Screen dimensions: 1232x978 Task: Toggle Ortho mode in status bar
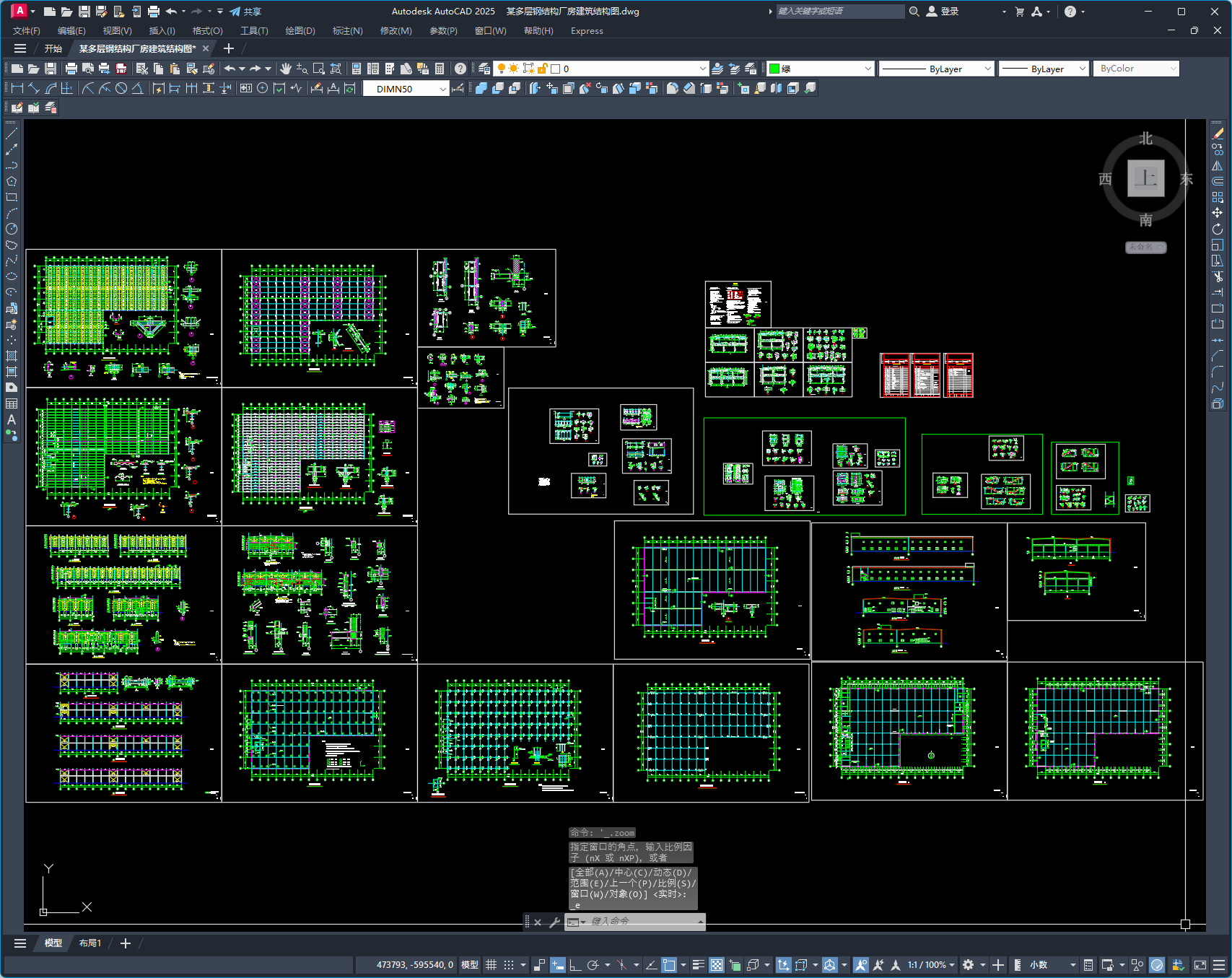[x=575, y=965]
